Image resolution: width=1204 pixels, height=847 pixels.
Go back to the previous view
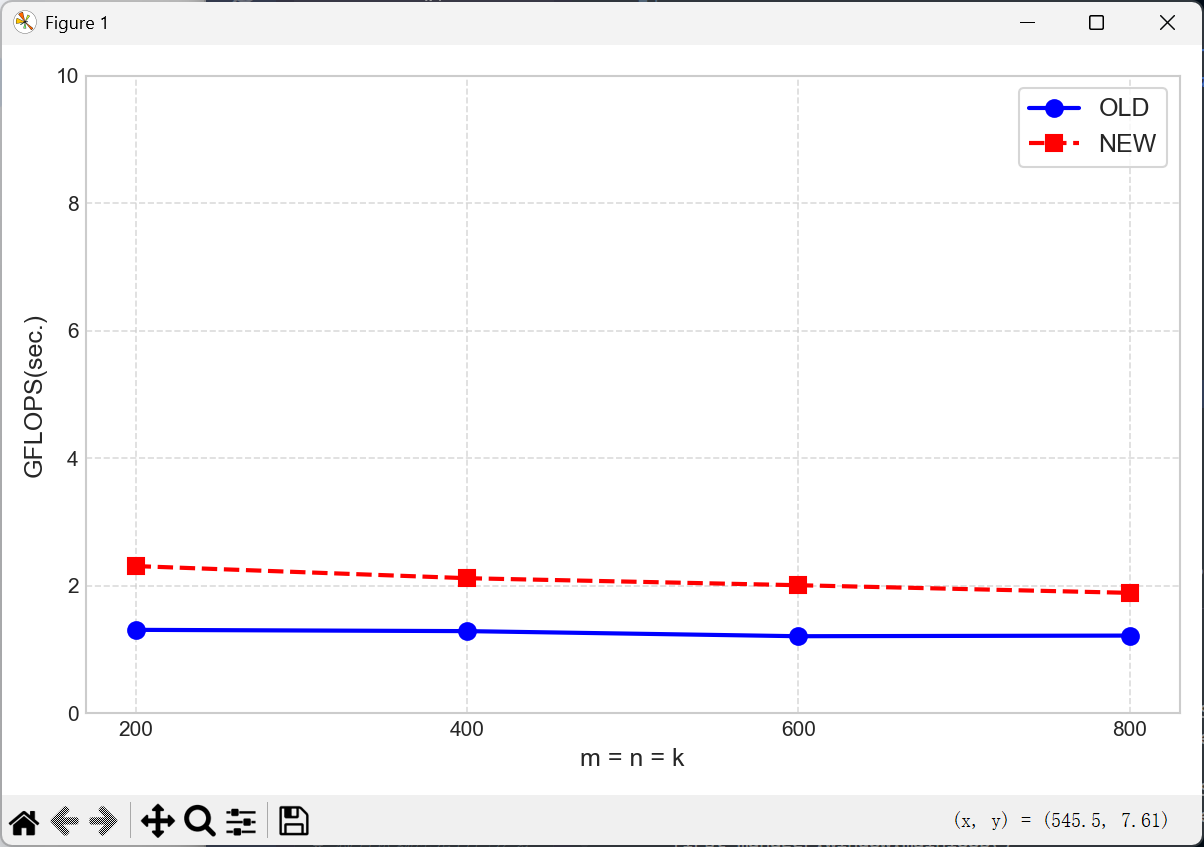tap(65, 822)
